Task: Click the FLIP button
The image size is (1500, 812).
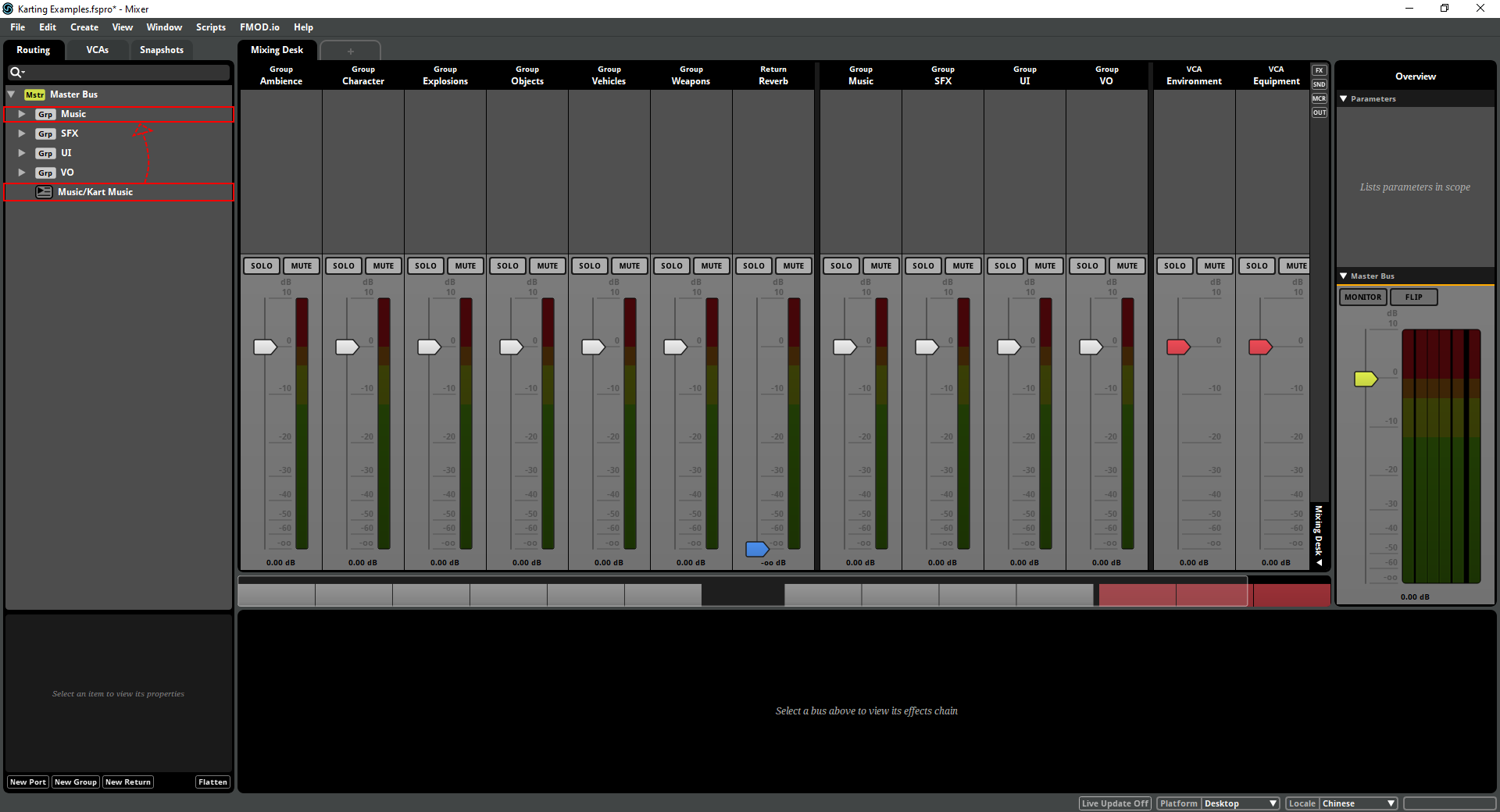Action: point(1413,297)
